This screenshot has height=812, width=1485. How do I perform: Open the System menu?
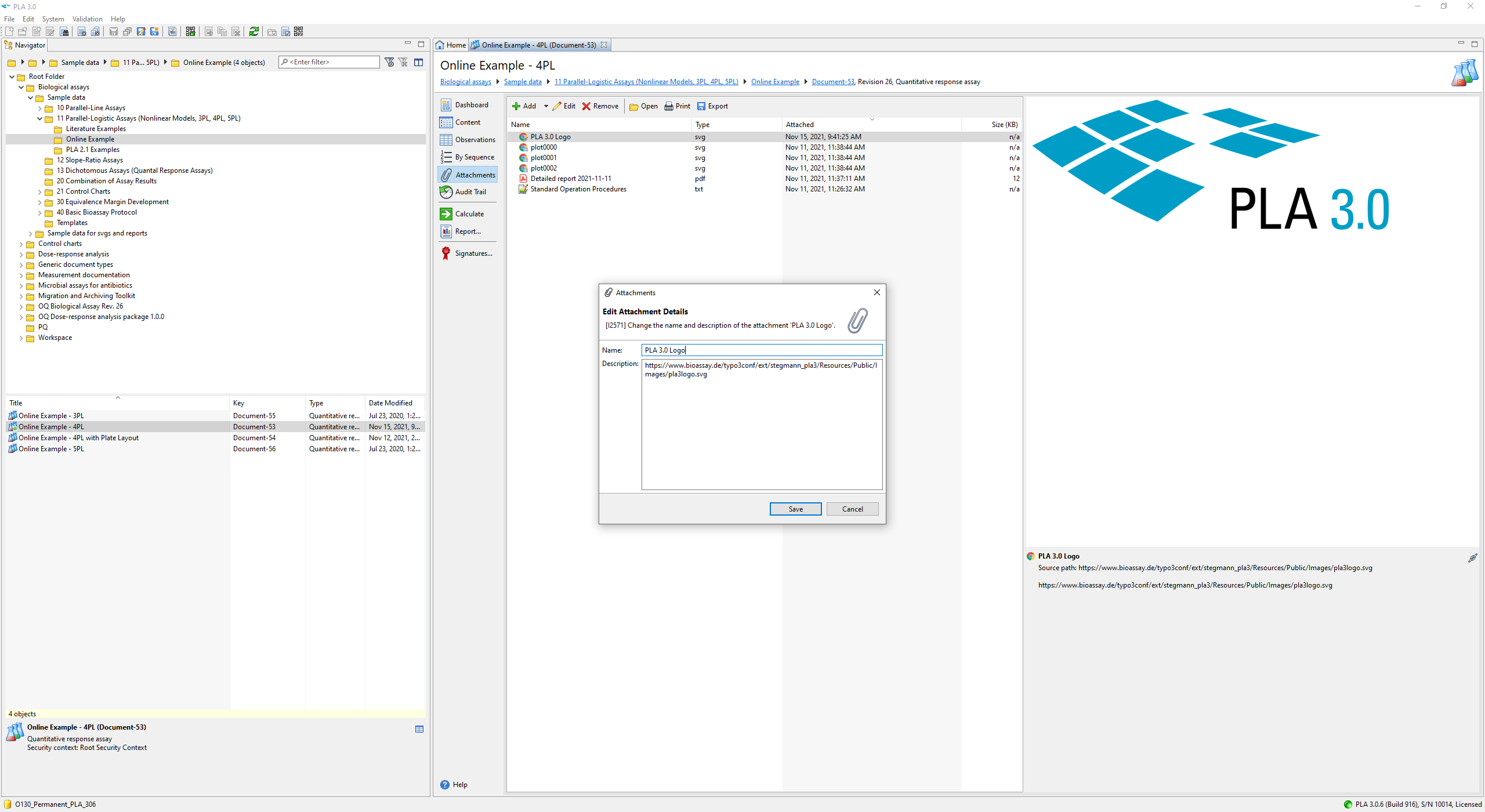(53, 19)
